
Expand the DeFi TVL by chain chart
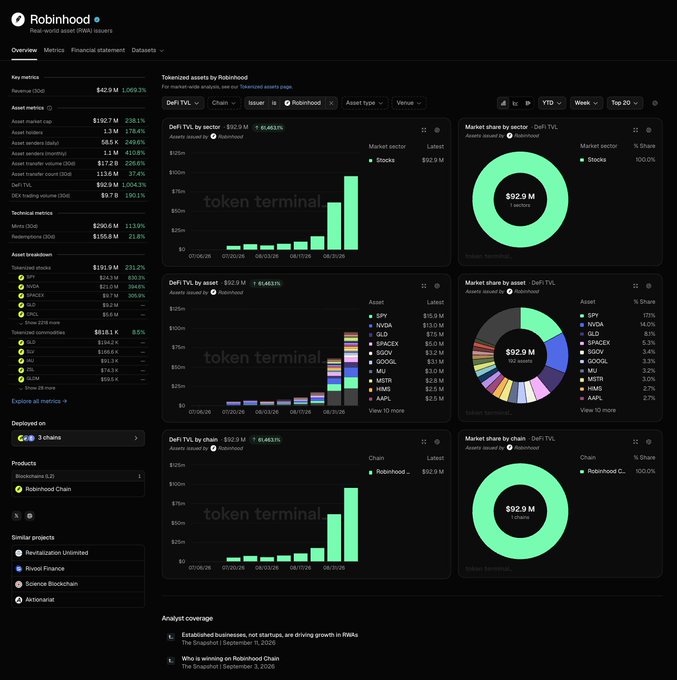(x=424, y=442)
